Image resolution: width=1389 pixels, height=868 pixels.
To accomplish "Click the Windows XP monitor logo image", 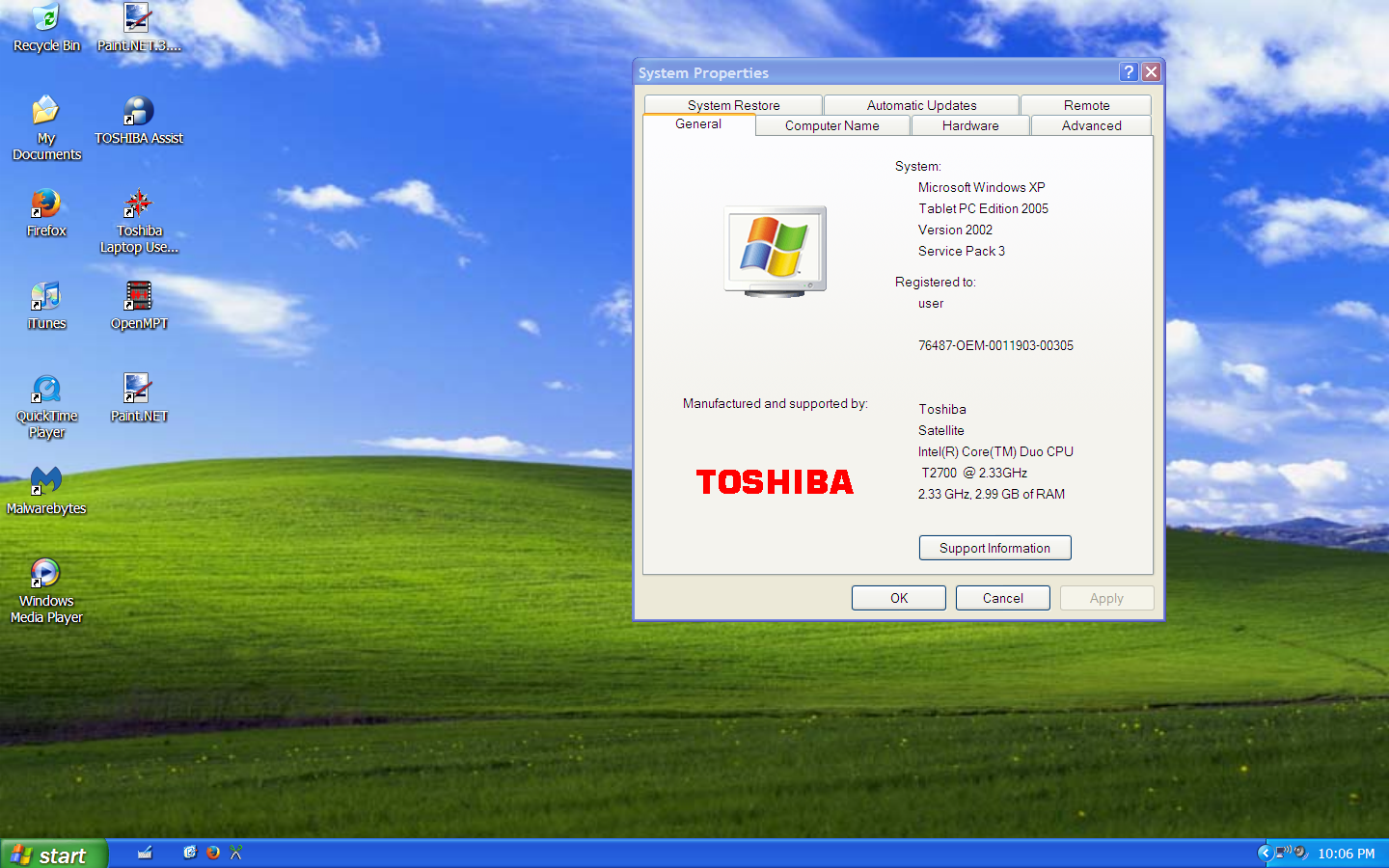I will pyautogui.click(x=776, y=252).
